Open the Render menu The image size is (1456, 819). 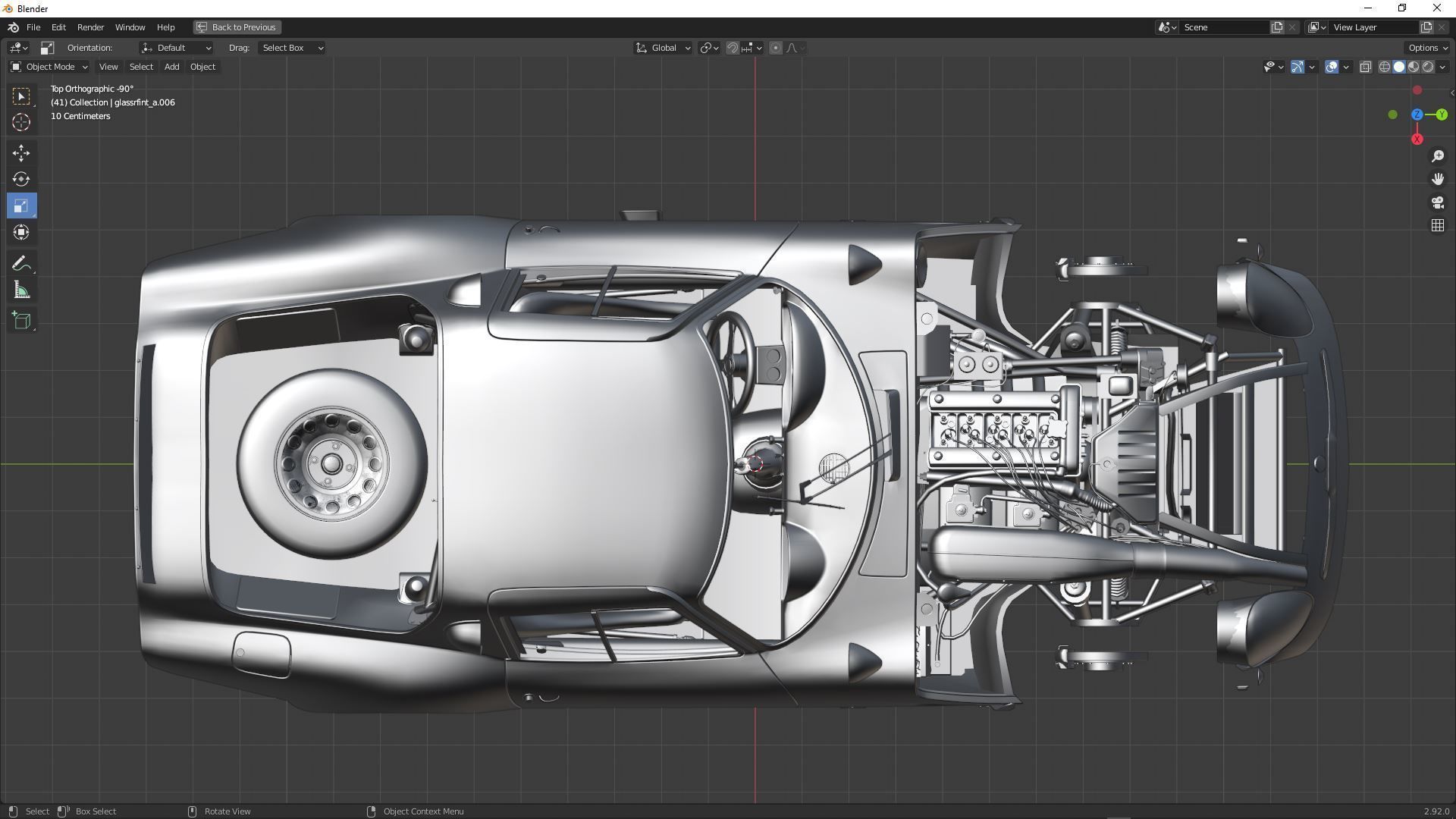[x=90, y=27]
